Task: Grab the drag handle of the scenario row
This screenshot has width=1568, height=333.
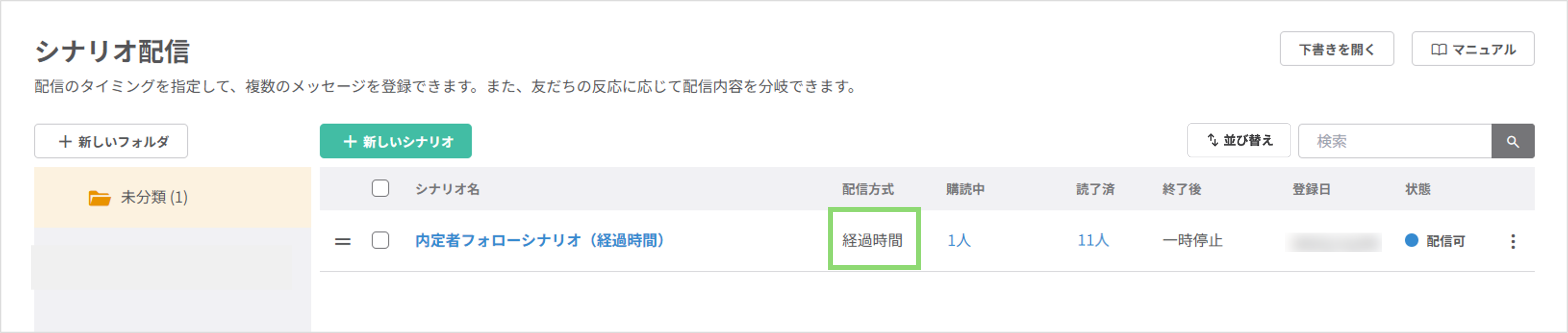Action: [x=343, y=241]
